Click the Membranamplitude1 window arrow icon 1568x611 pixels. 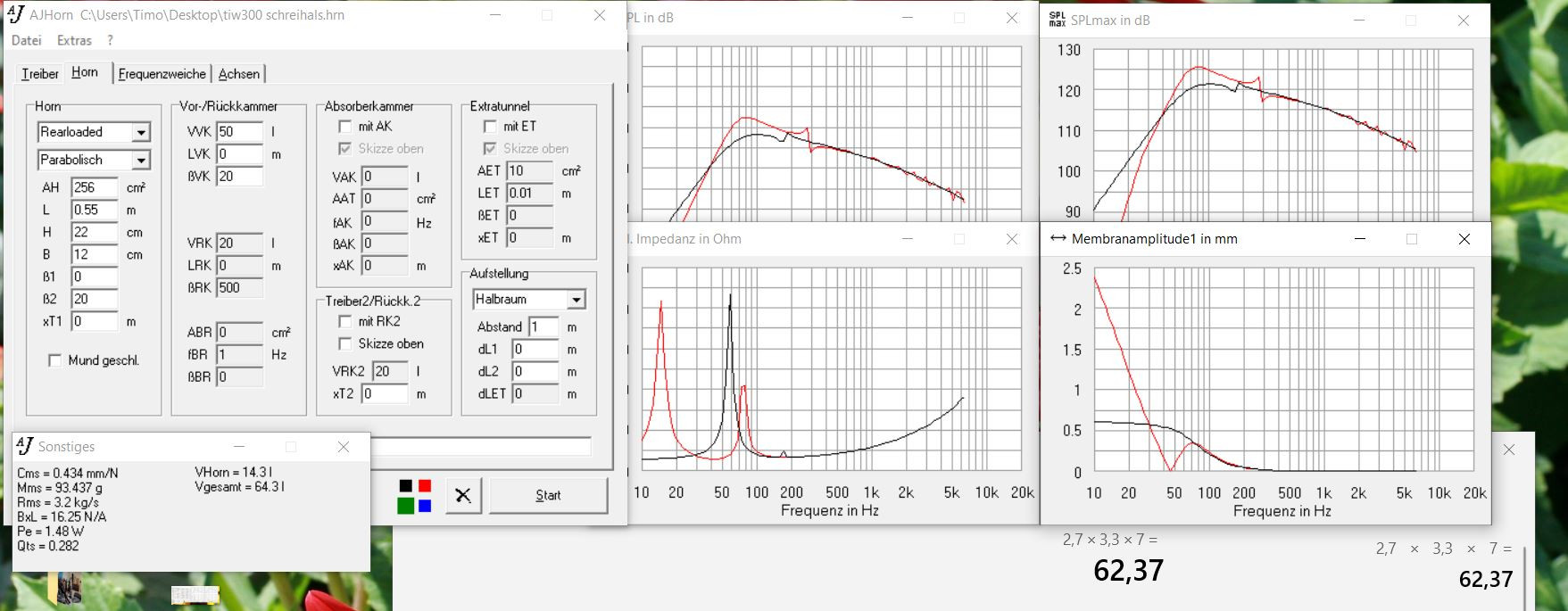point(1058,238)
